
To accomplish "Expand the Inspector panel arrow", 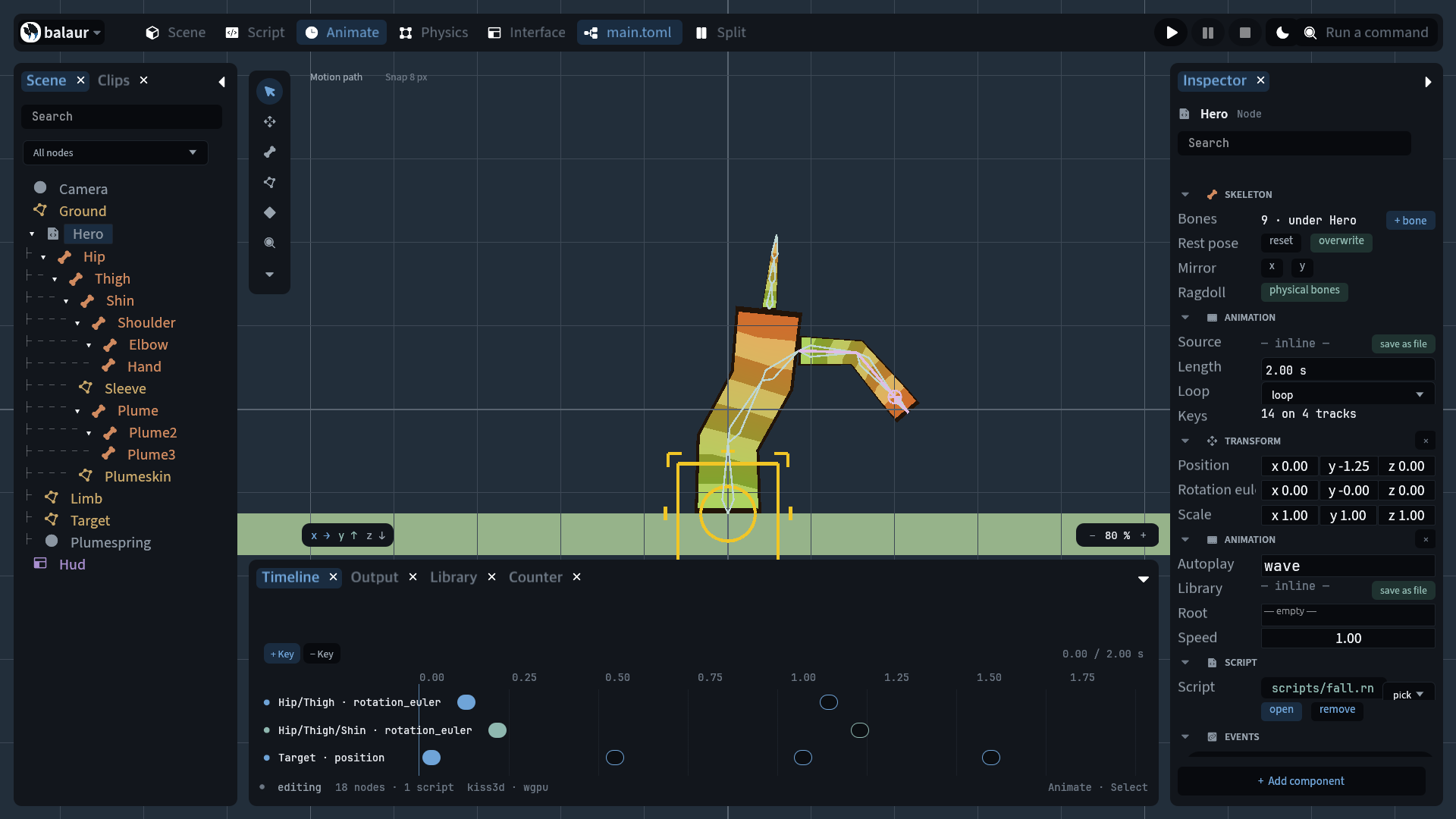I will pos(1428,81).
